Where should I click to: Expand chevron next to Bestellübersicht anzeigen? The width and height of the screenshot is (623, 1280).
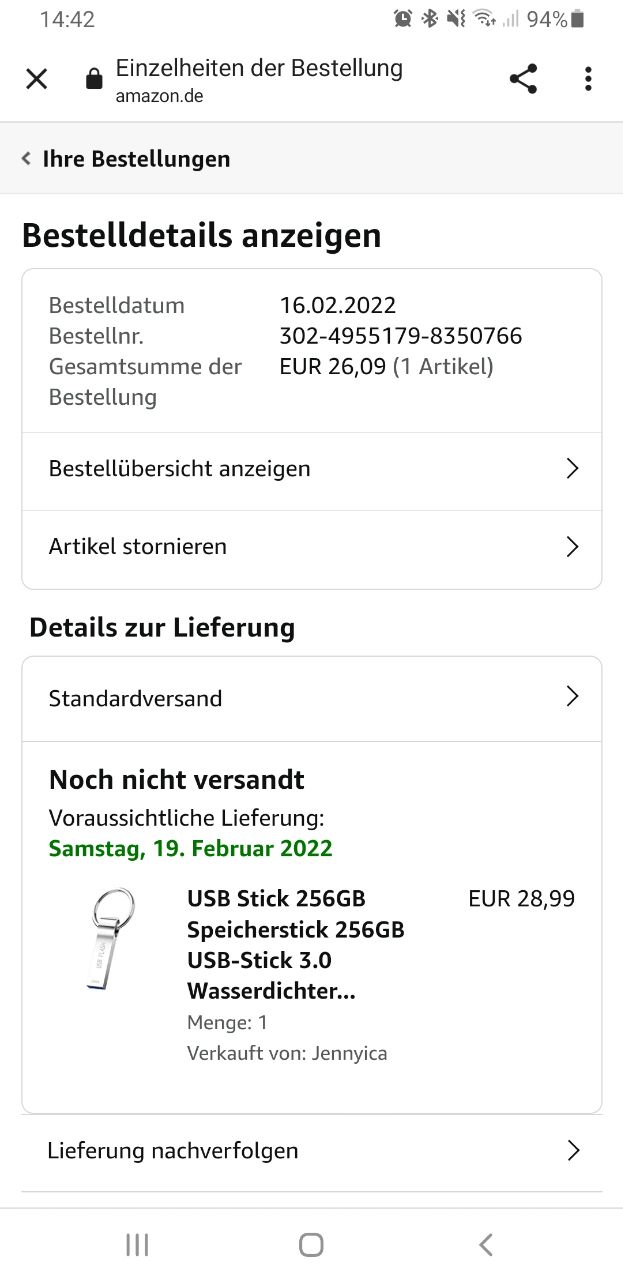[x=572, y=469]
